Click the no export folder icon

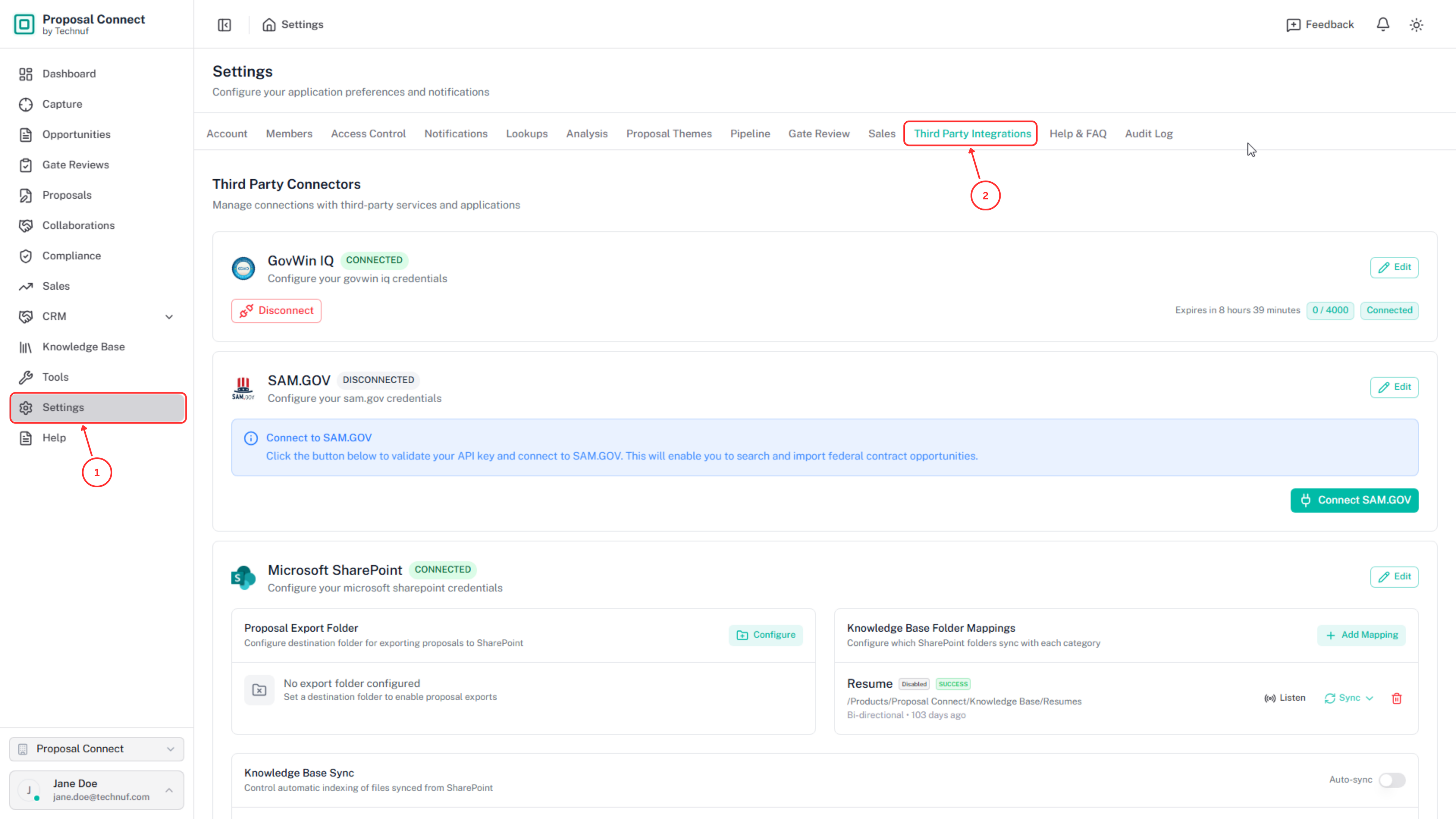(259, 690)
